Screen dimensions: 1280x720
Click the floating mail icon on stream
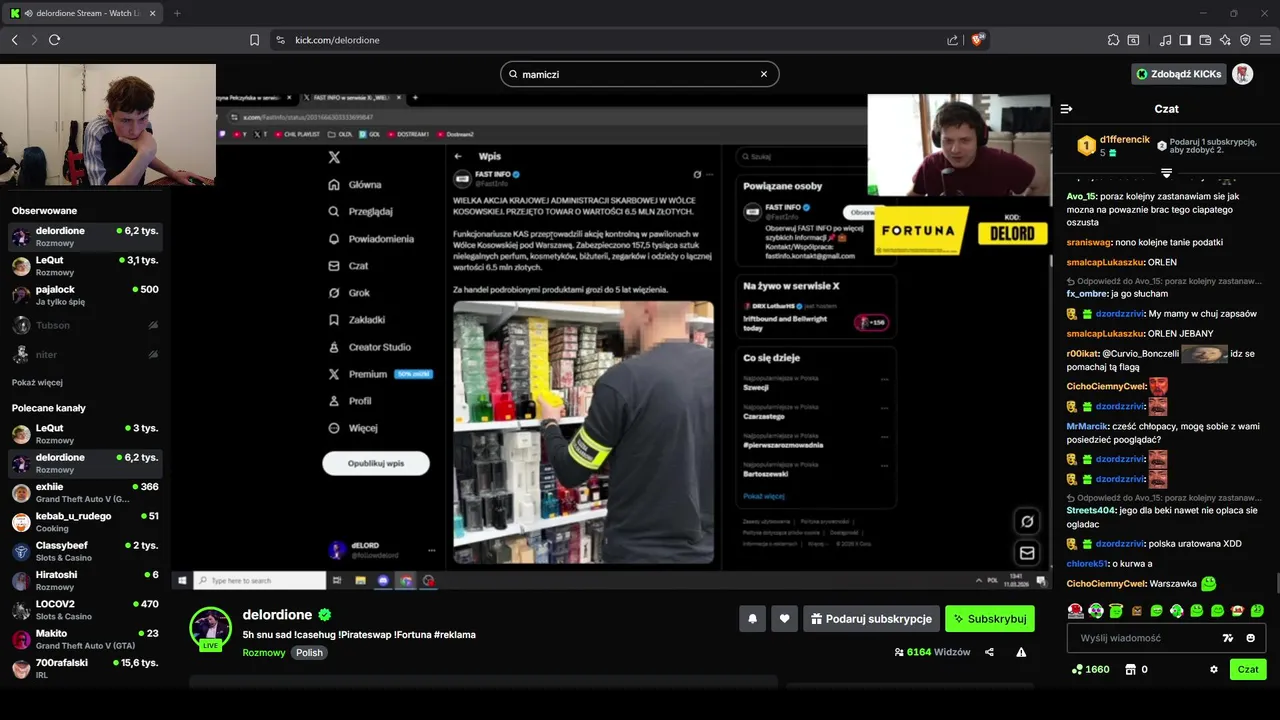point(1027,553)
